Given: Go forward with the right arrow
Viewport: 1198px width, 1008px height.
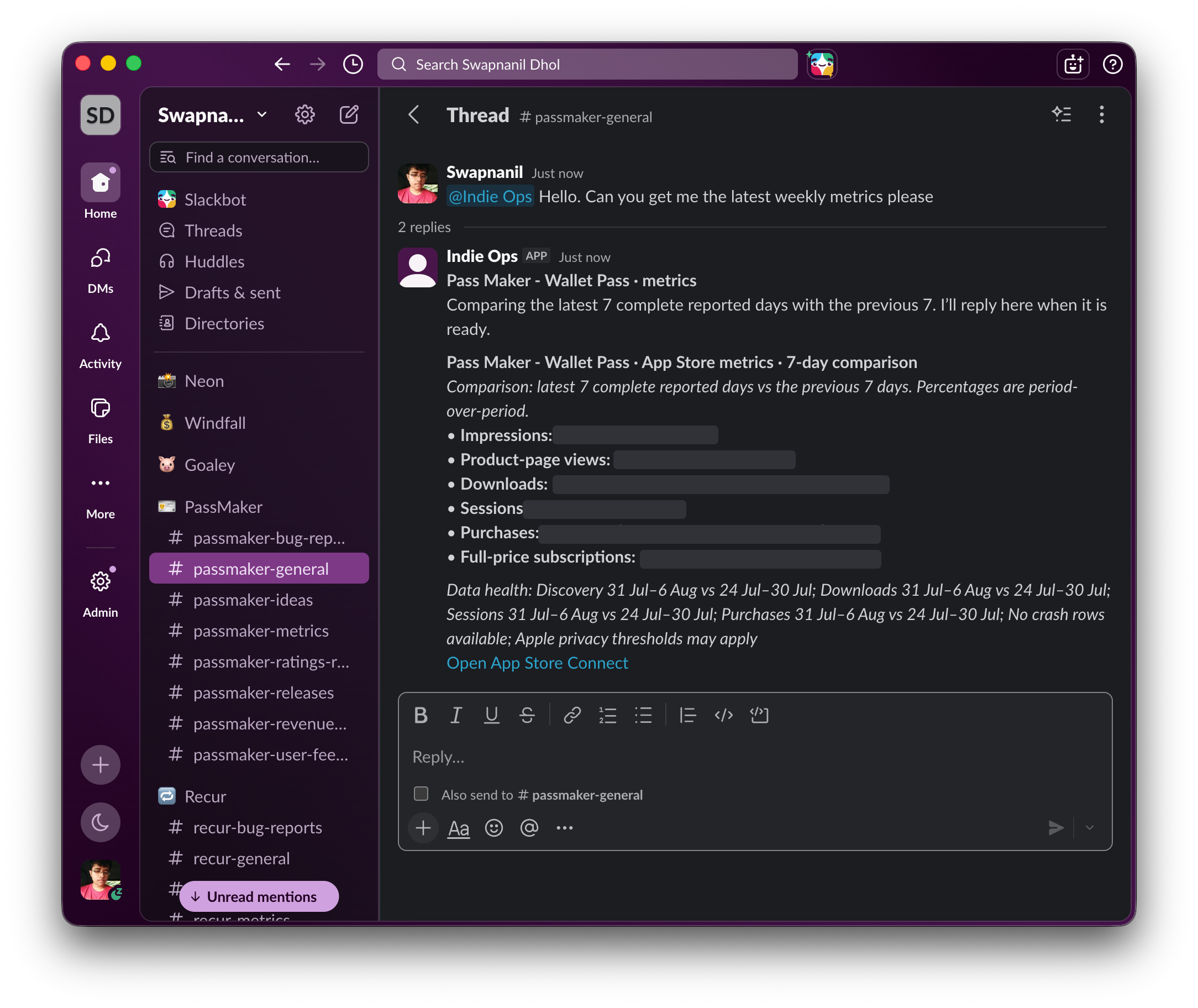Looking at the screenshot, I should [318, 64].
